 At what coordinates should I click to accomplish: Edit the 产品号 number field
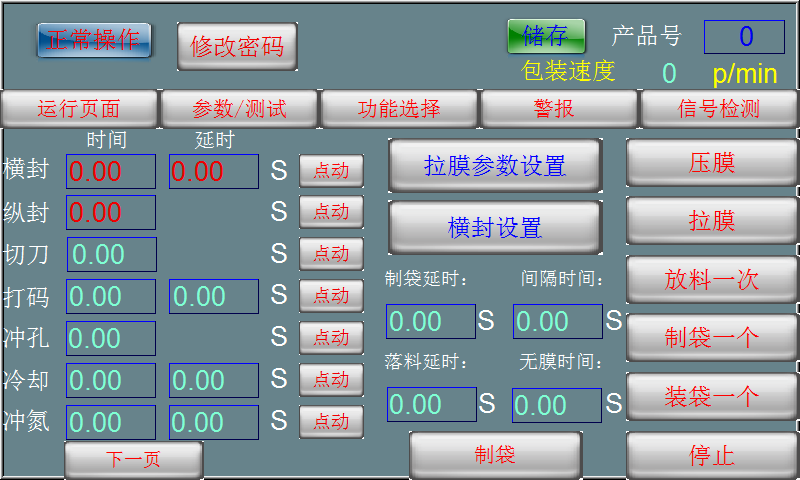(744, 37)
